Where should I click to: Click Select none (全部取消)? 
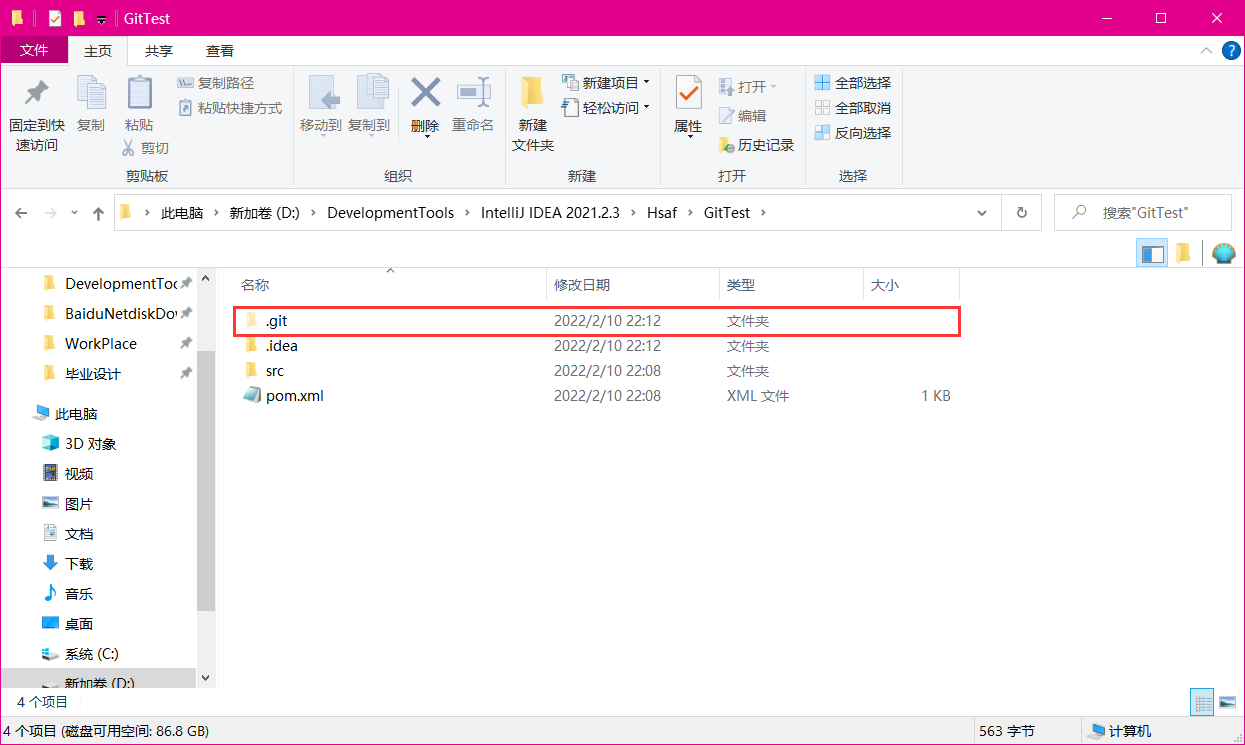[853, 108]
